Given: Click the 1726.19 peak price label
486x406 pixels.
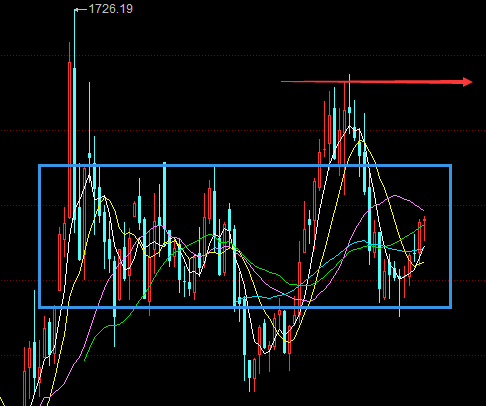Looking at the screenshot, I should click(x=111, y=9).
